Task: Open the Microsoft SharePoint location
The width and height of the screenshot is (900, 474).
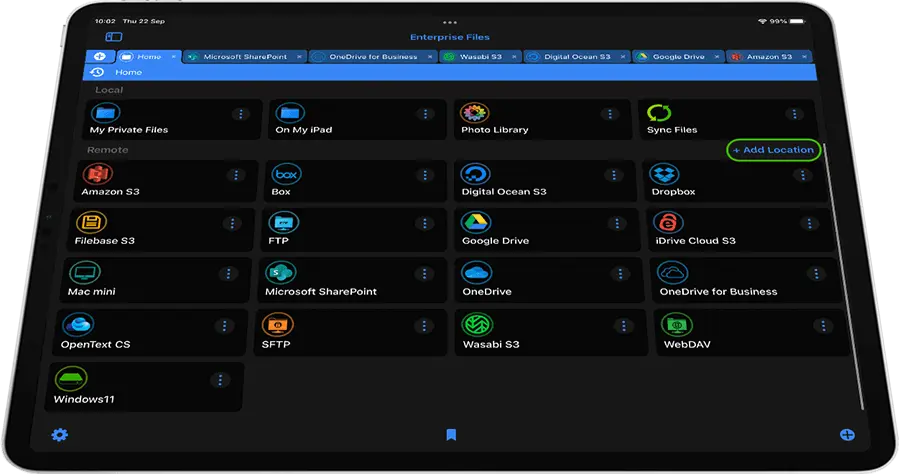Action: pyautogui.click(x=277, y=273)
